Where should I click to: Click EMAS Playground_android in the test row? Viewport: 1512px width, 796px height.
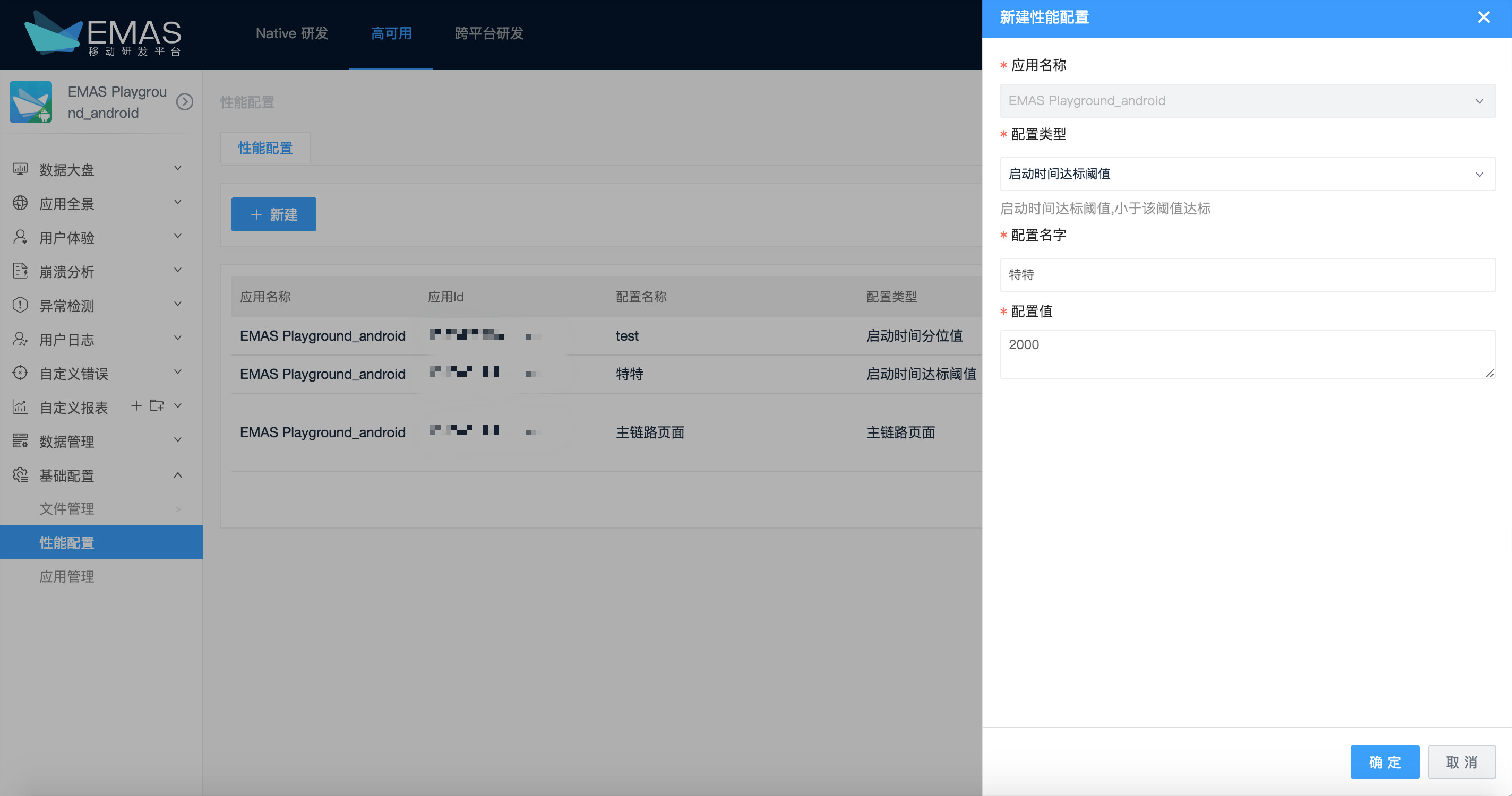click(322, 336)
